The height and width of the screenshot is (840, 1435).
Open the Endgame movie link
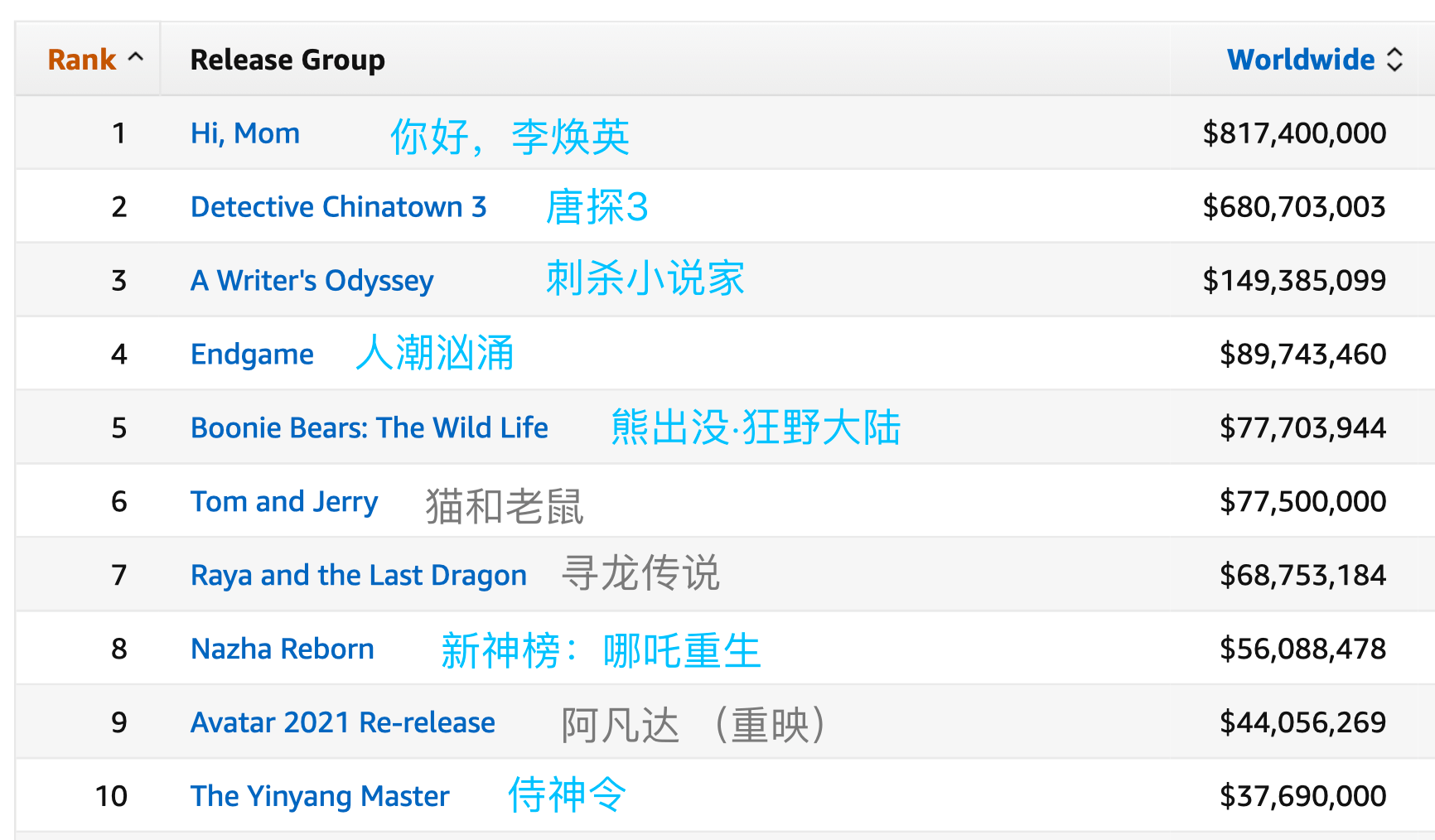click(252, 355)
